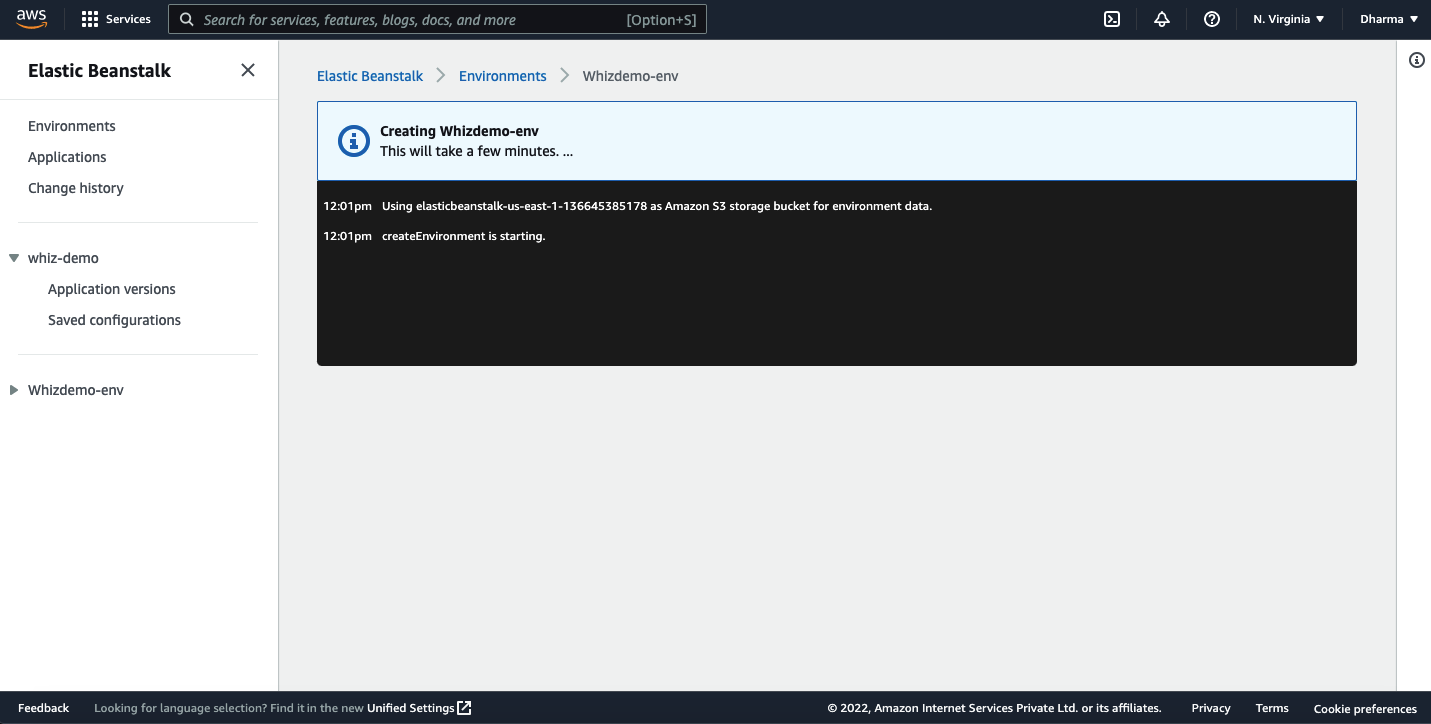This screenshot has width=1431, height=724.
Task: Close the Elastic Beanstalk side panel
Action: click(x=248, y=70)
